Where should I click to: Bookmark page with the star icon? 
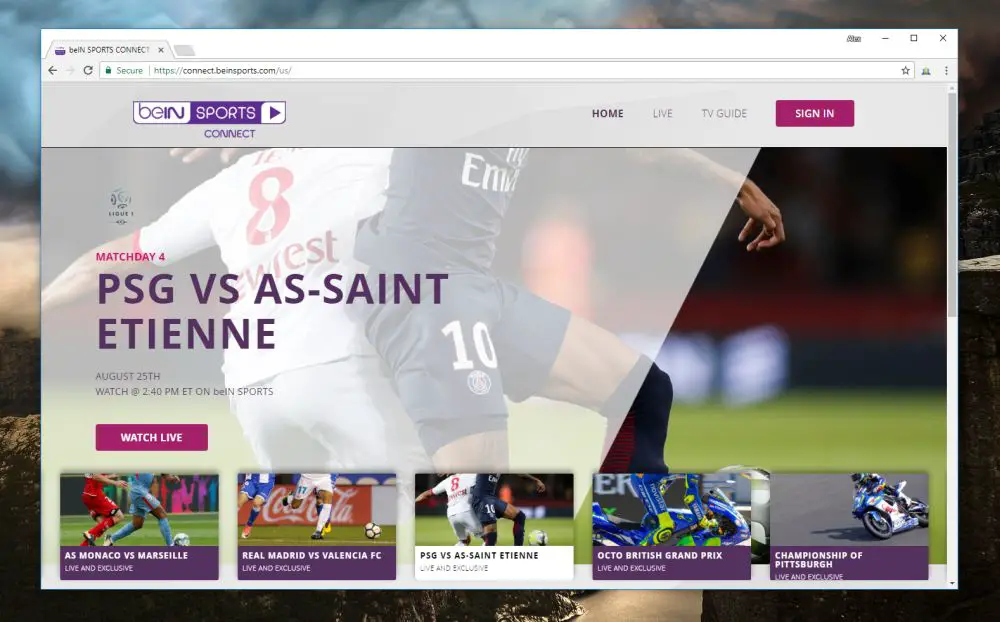(x=906, y=70)
